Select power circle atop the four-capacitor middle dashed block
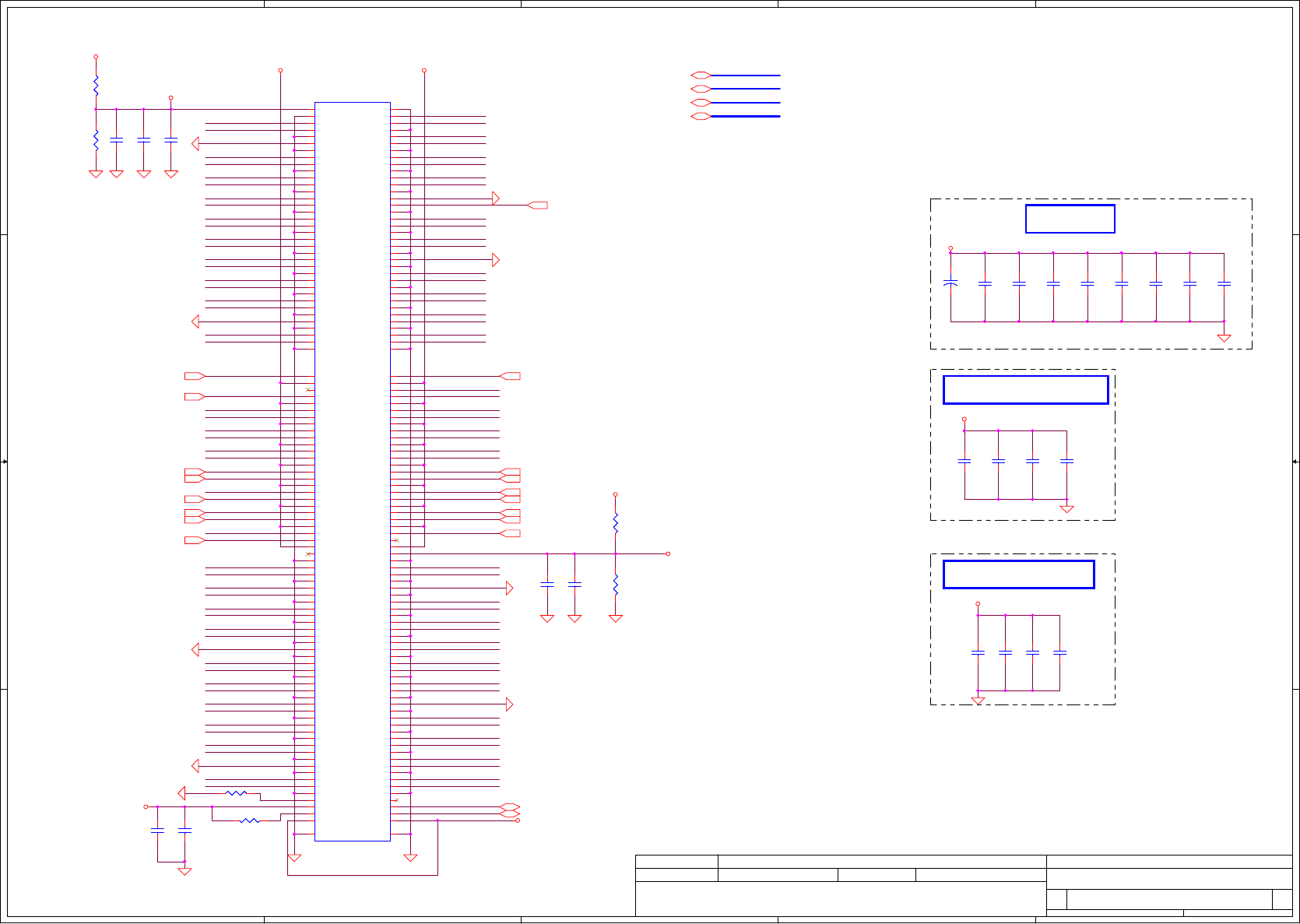This screenshot has width=1300, height=924. 964,419
